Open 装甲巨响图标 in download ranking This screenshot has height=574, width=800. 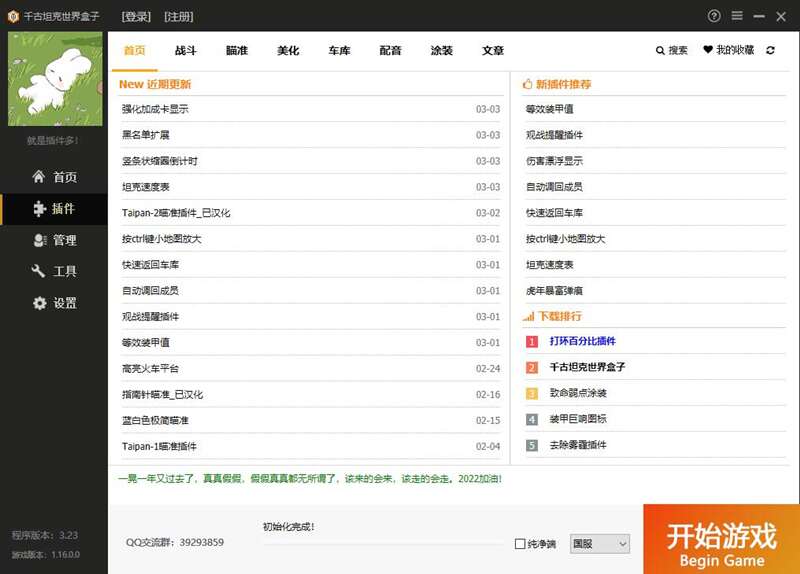578,419
